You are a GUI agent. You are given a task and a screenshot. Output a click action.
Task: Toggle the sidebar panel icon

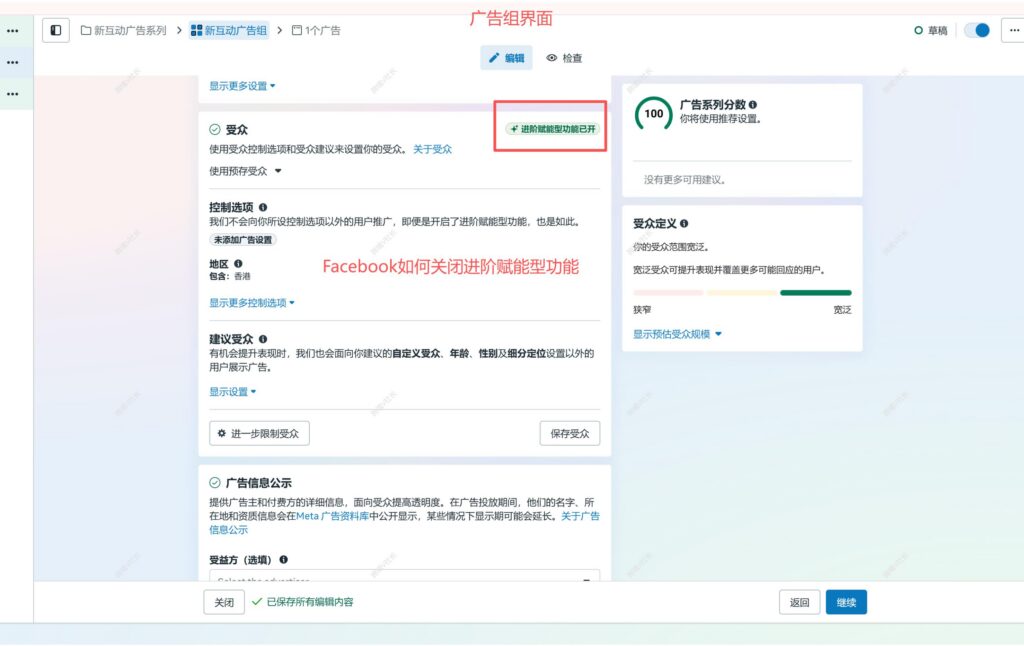(x=56, y=30)
